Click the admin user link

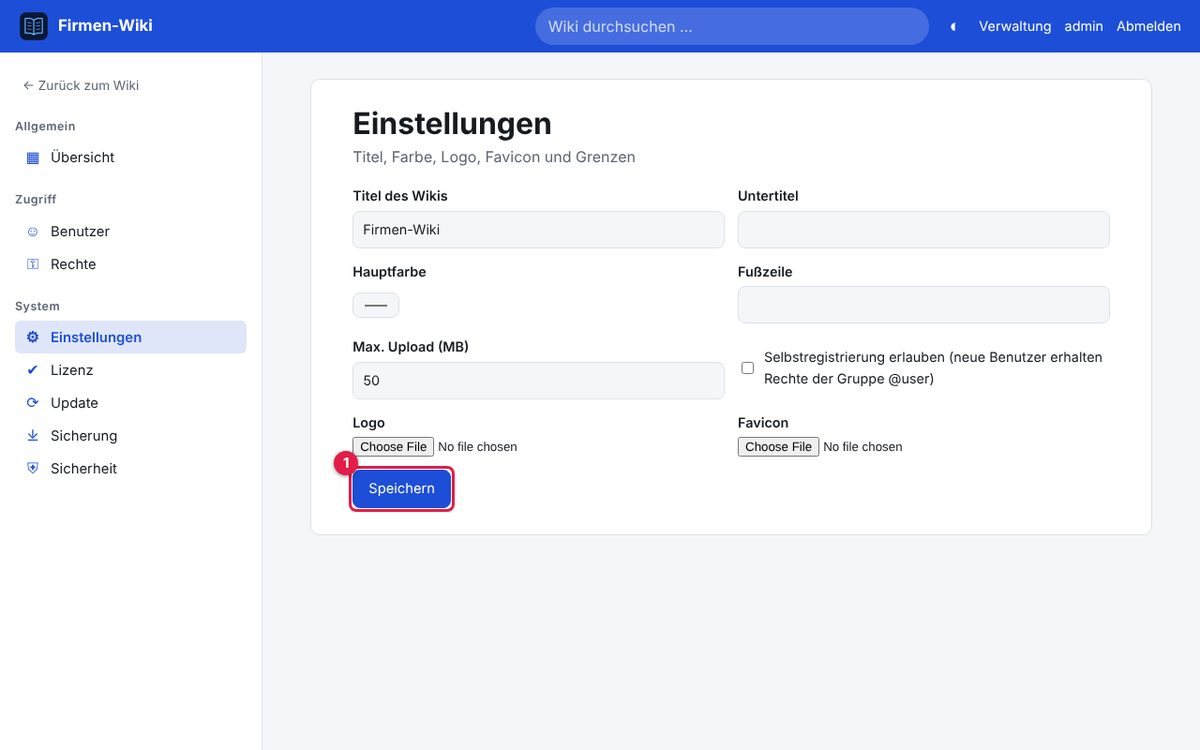[x=1084, y=27]
